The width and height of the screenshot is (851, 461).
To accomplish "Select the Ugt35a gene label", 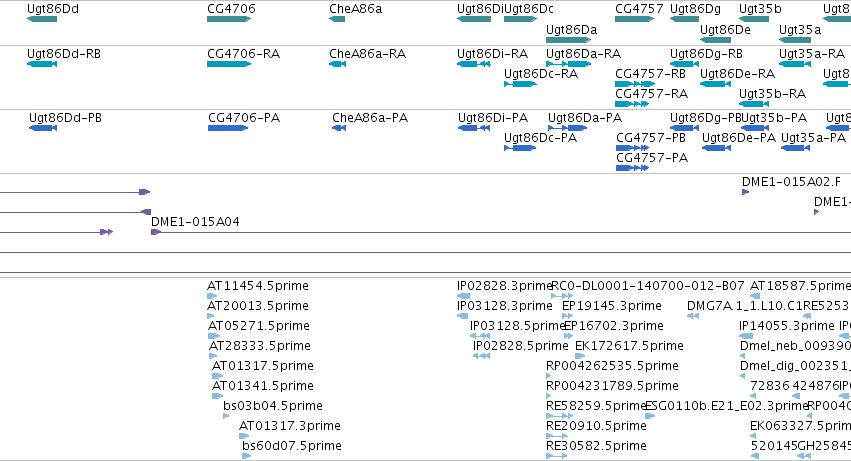I will click(x=800, y=30).
